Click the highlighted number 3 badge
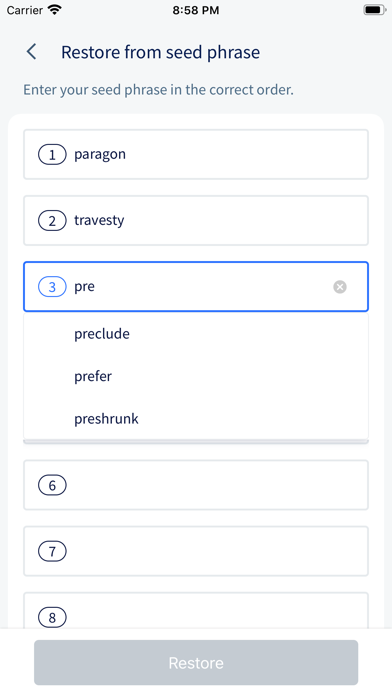 click(52, 287)
